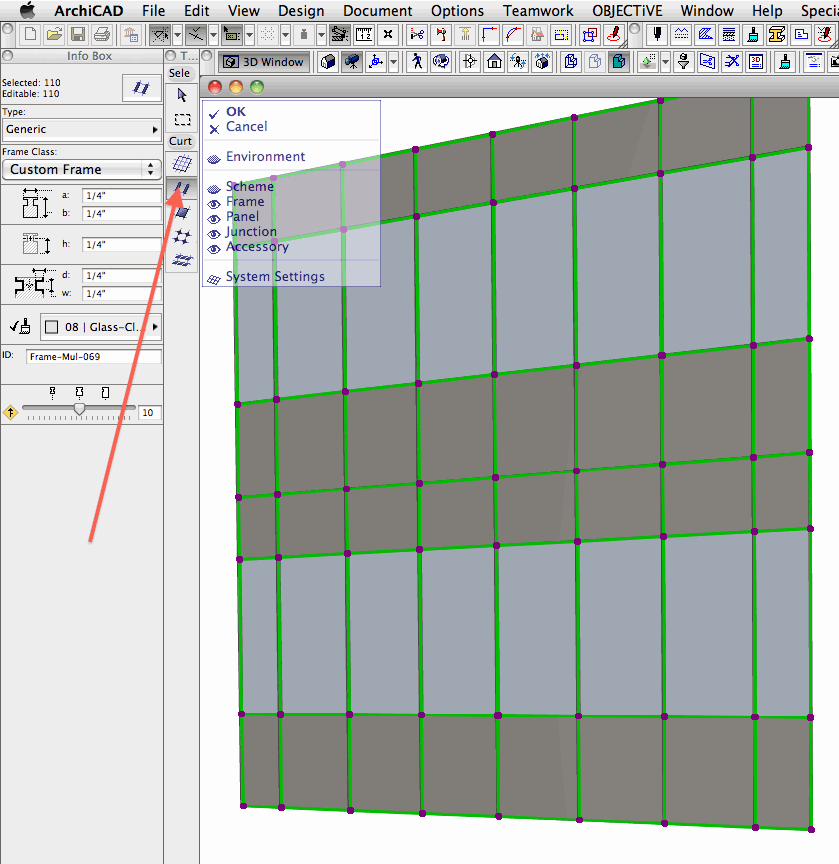Viewport: 839px width, 864px height.
Task: Click the Print icon in the toolbar
Action: pyautogui.click(x=101, y=35)
